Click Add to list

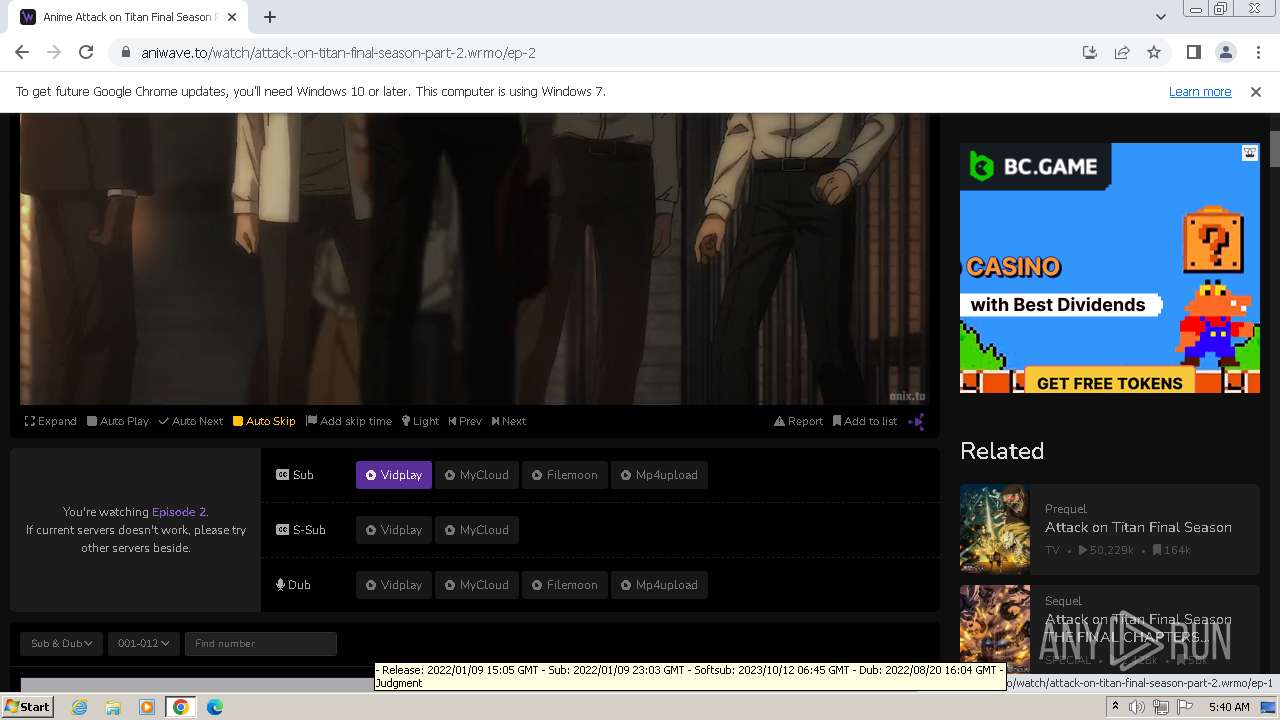(x=865, y=421)
